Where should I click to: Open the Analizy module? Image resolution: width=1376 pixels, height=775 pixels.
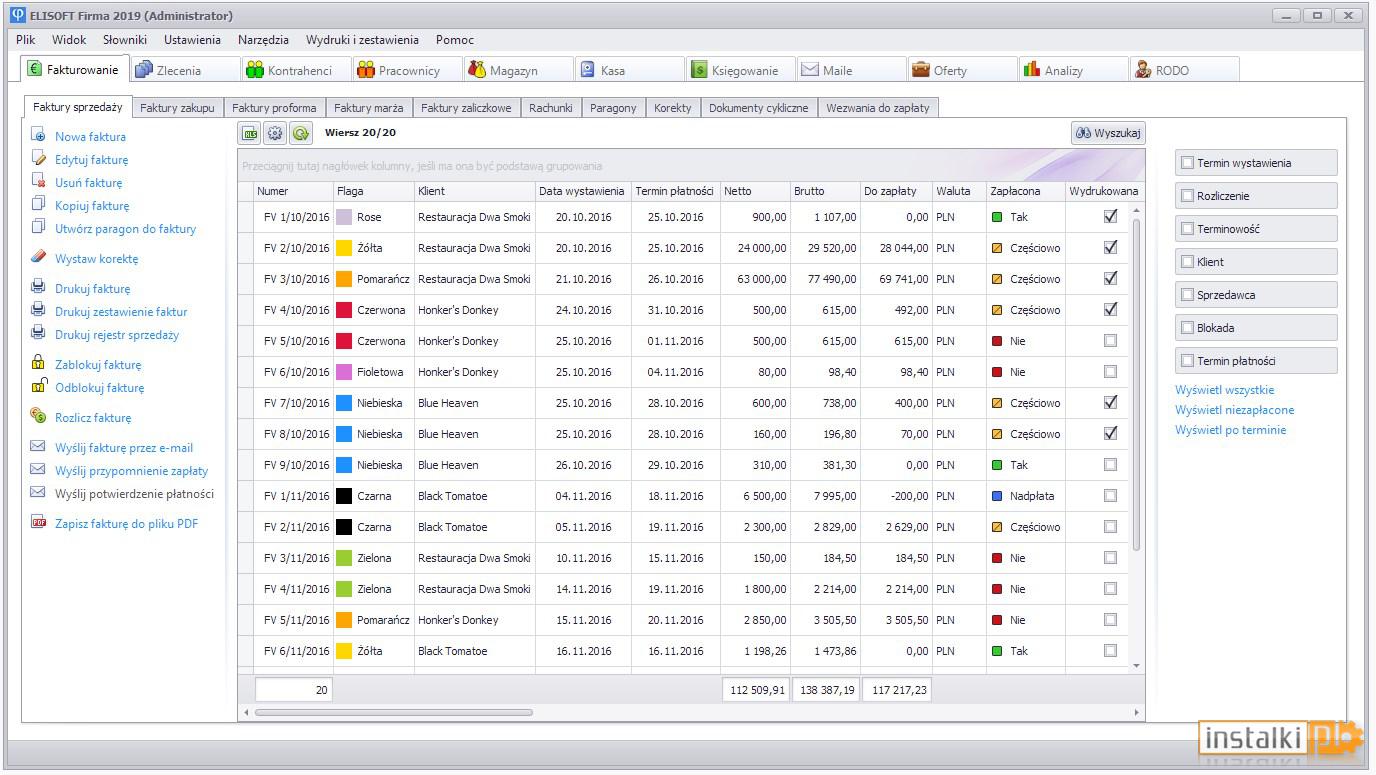[x=1073, y=70]
